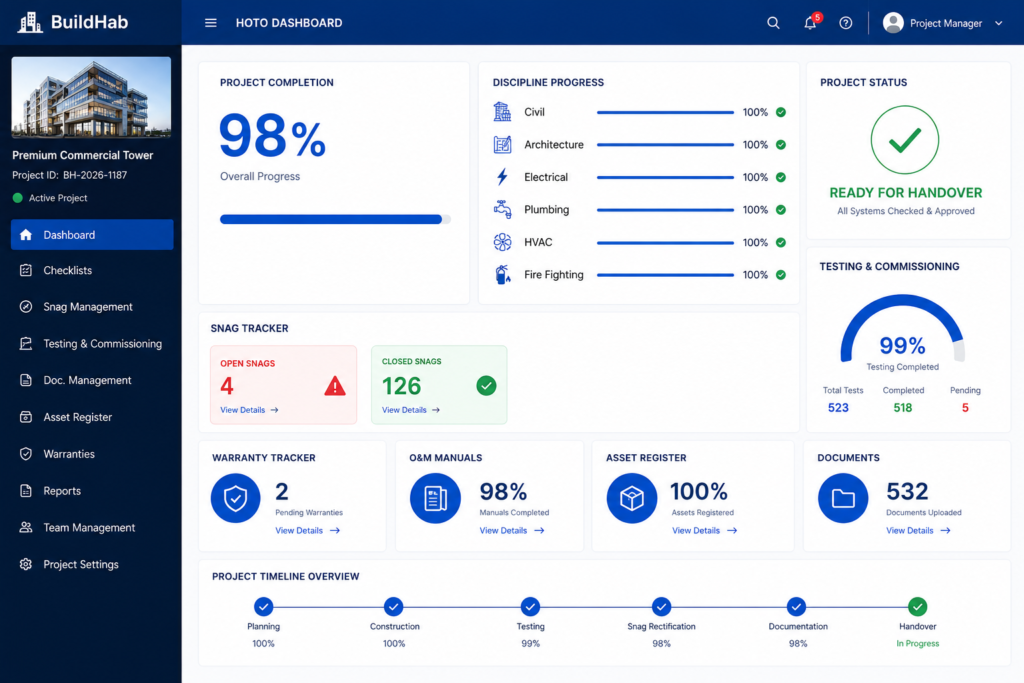
Task: Click the overall progress bar
Action: (x=335, y=219)
